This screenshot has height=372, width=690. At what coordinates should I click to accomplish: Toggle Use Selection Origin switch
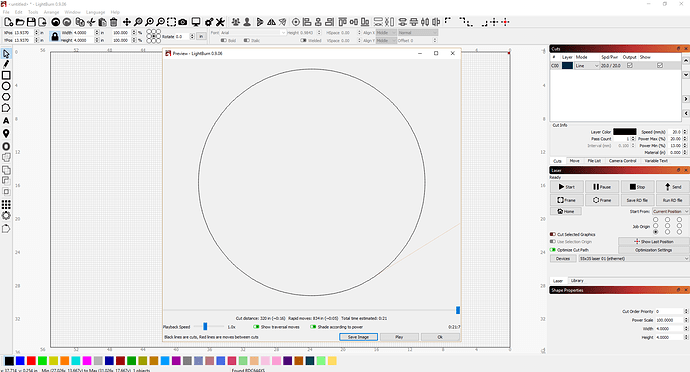coord(553,242)
